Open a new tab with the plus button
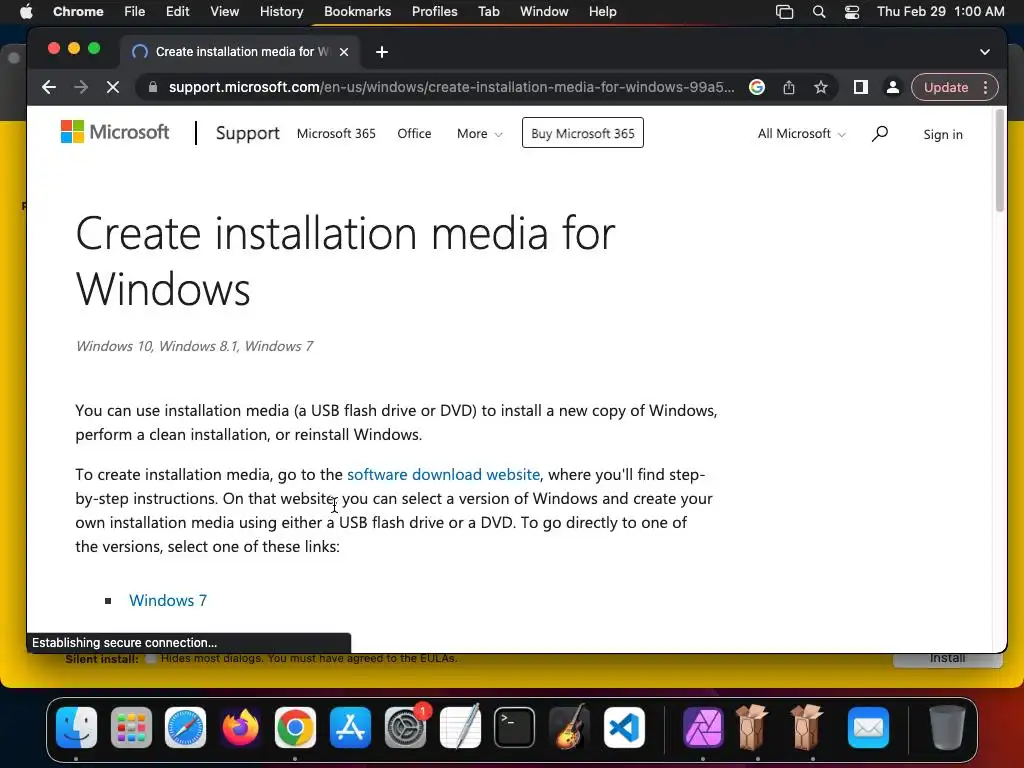 (382, 52)
